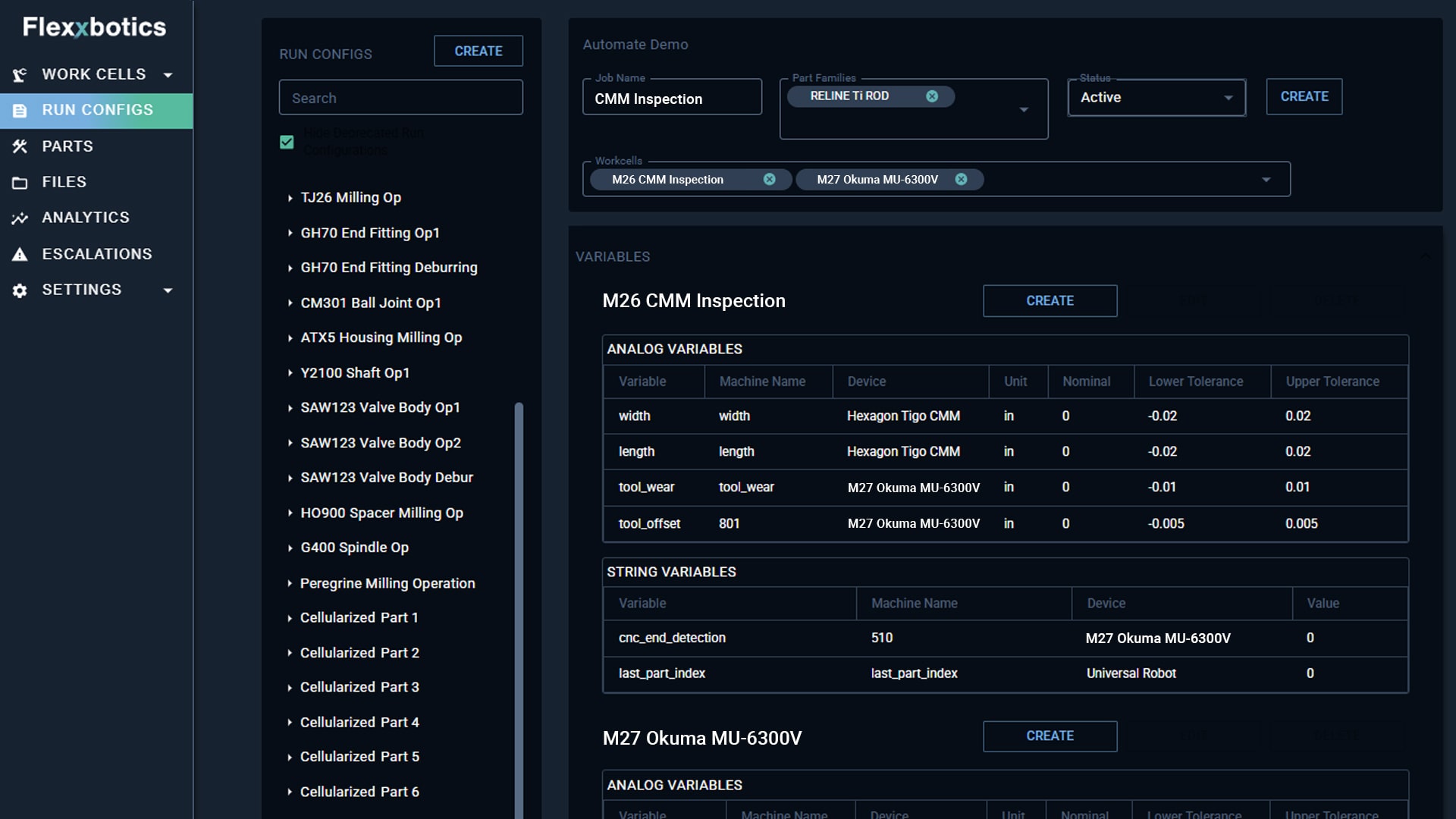Click the Job Name field

[672, 98]
